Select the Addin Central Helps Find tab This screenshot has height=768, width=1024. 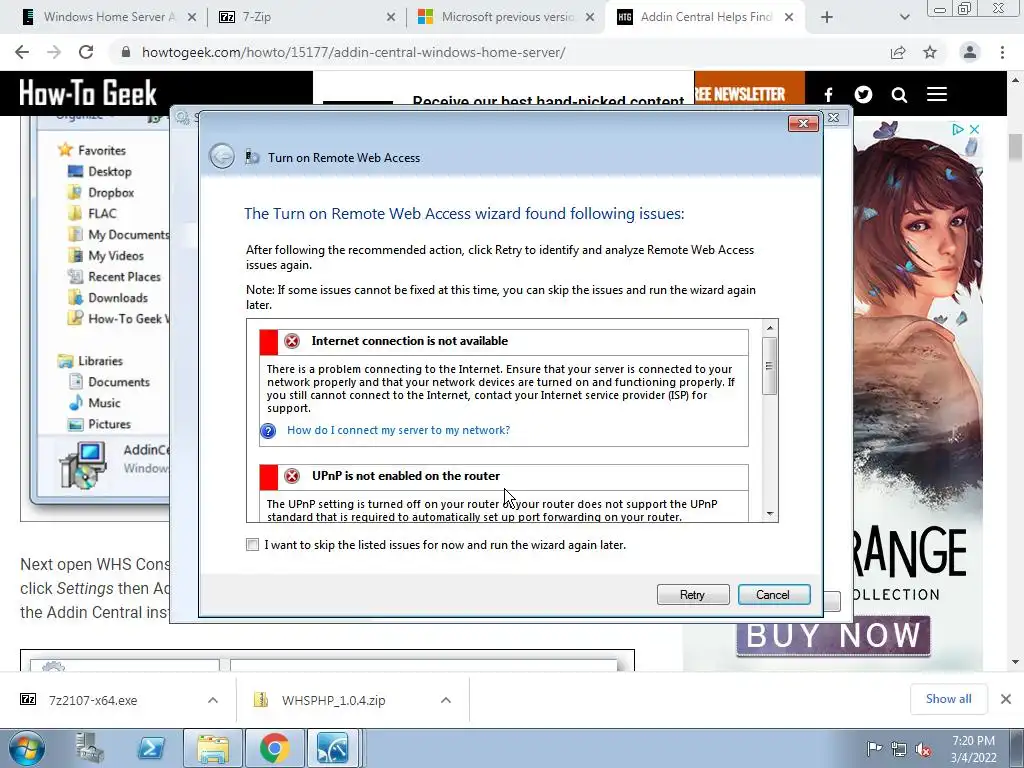[x=706, y=17]
